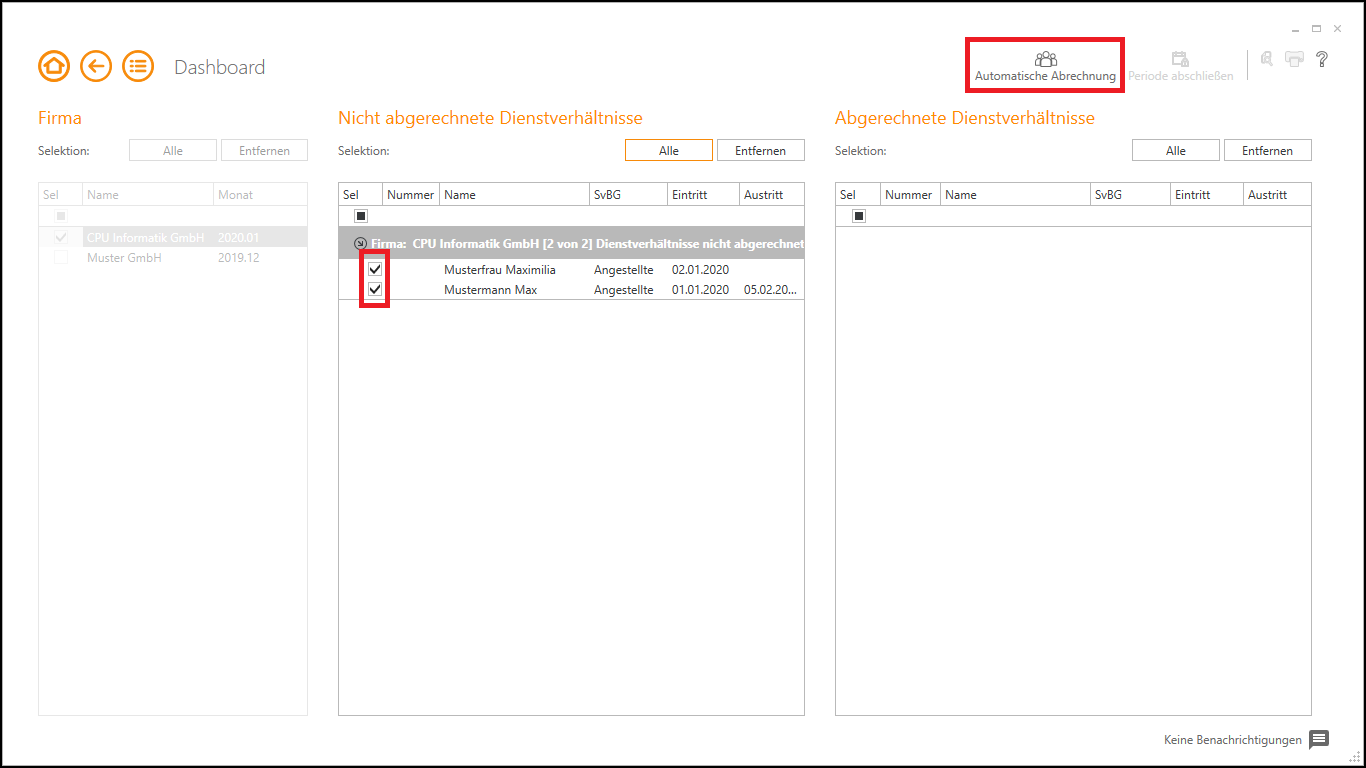The height and width of the screenshot is (768, 1366).
Task: Click Periode abschließen calendar icon
Action: coord(1180,59)
